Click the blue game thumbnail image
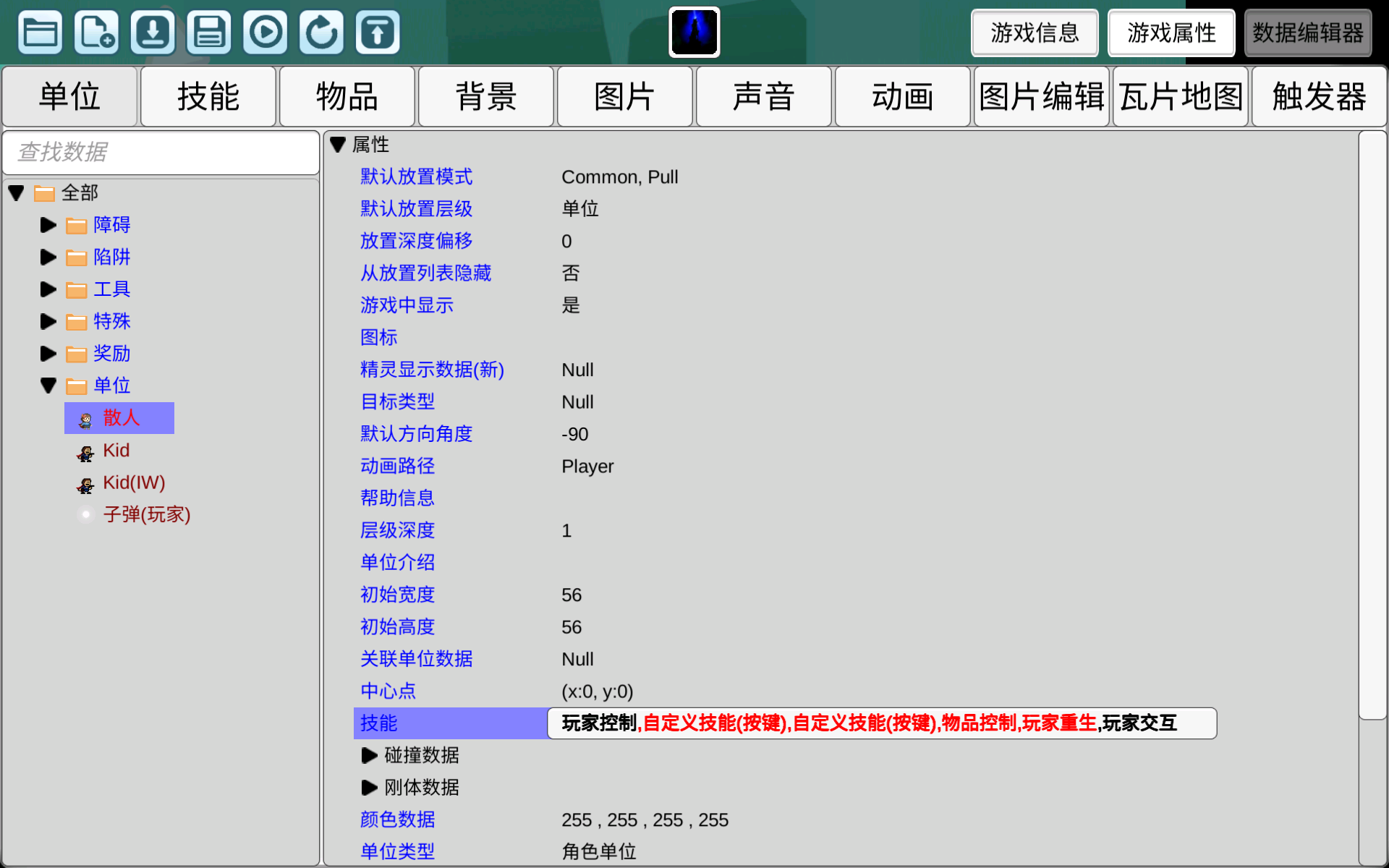1389x868 pixels. 694,33
